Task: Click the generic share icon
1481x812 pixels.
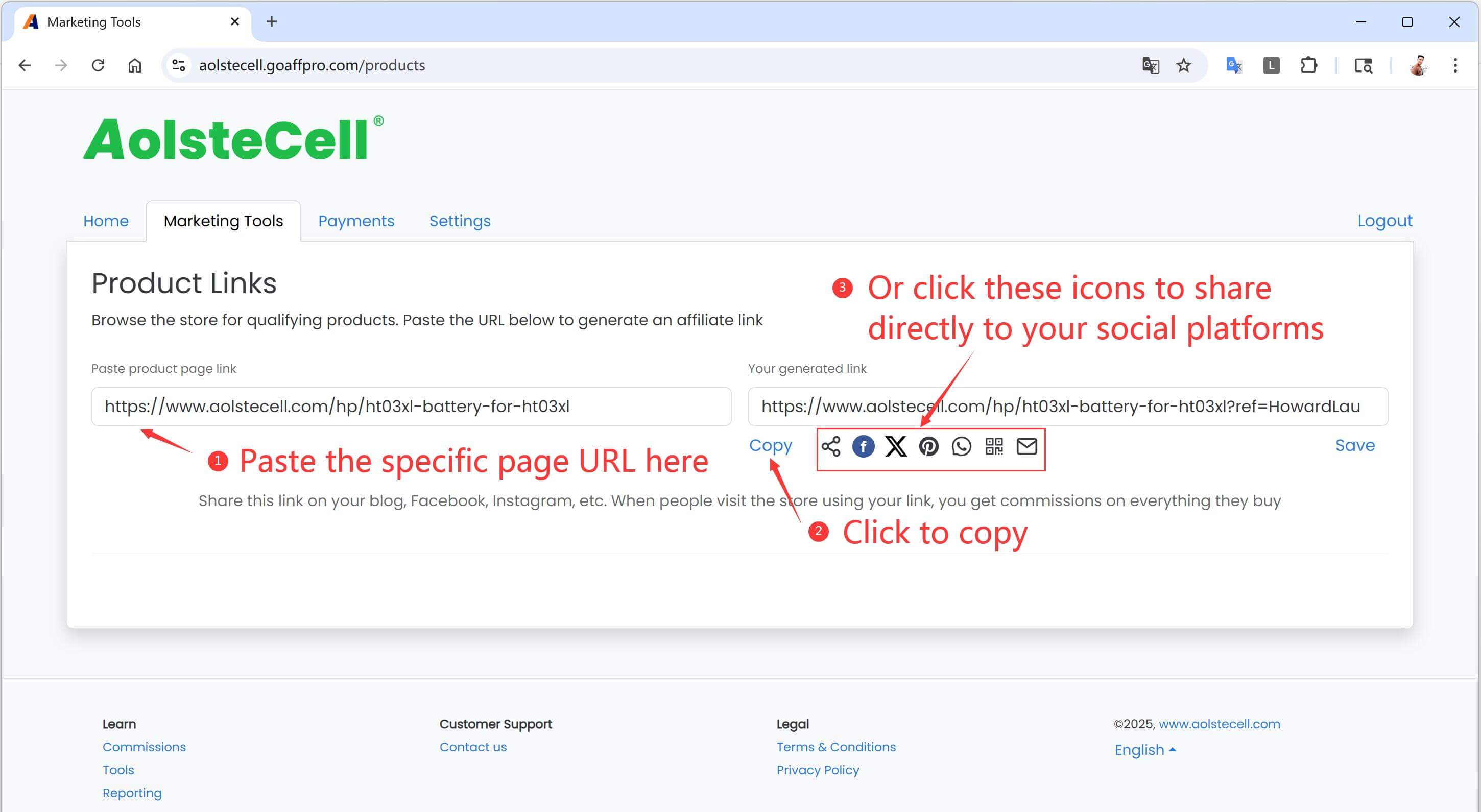Action: [x=831, y=446]
